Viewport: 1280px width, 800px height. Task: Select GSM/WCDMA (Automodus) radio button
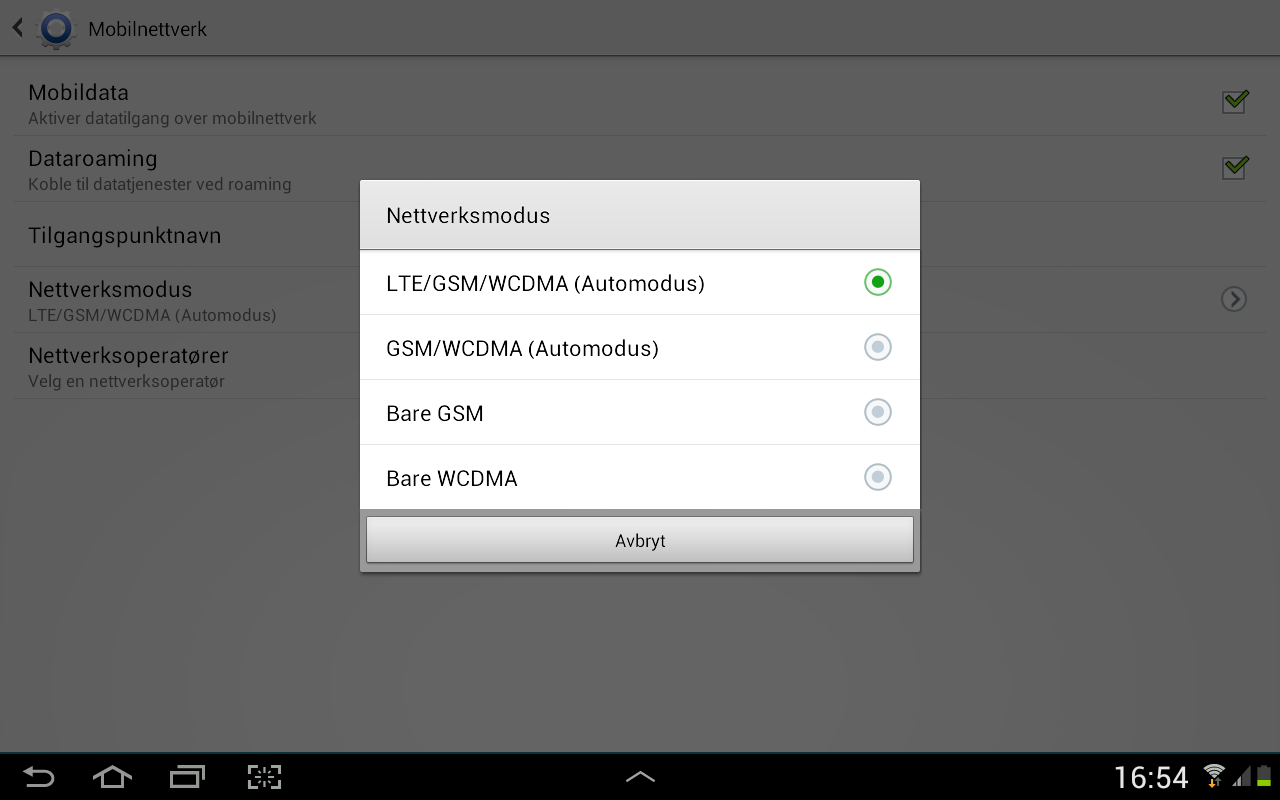click(x=878, y=347)
